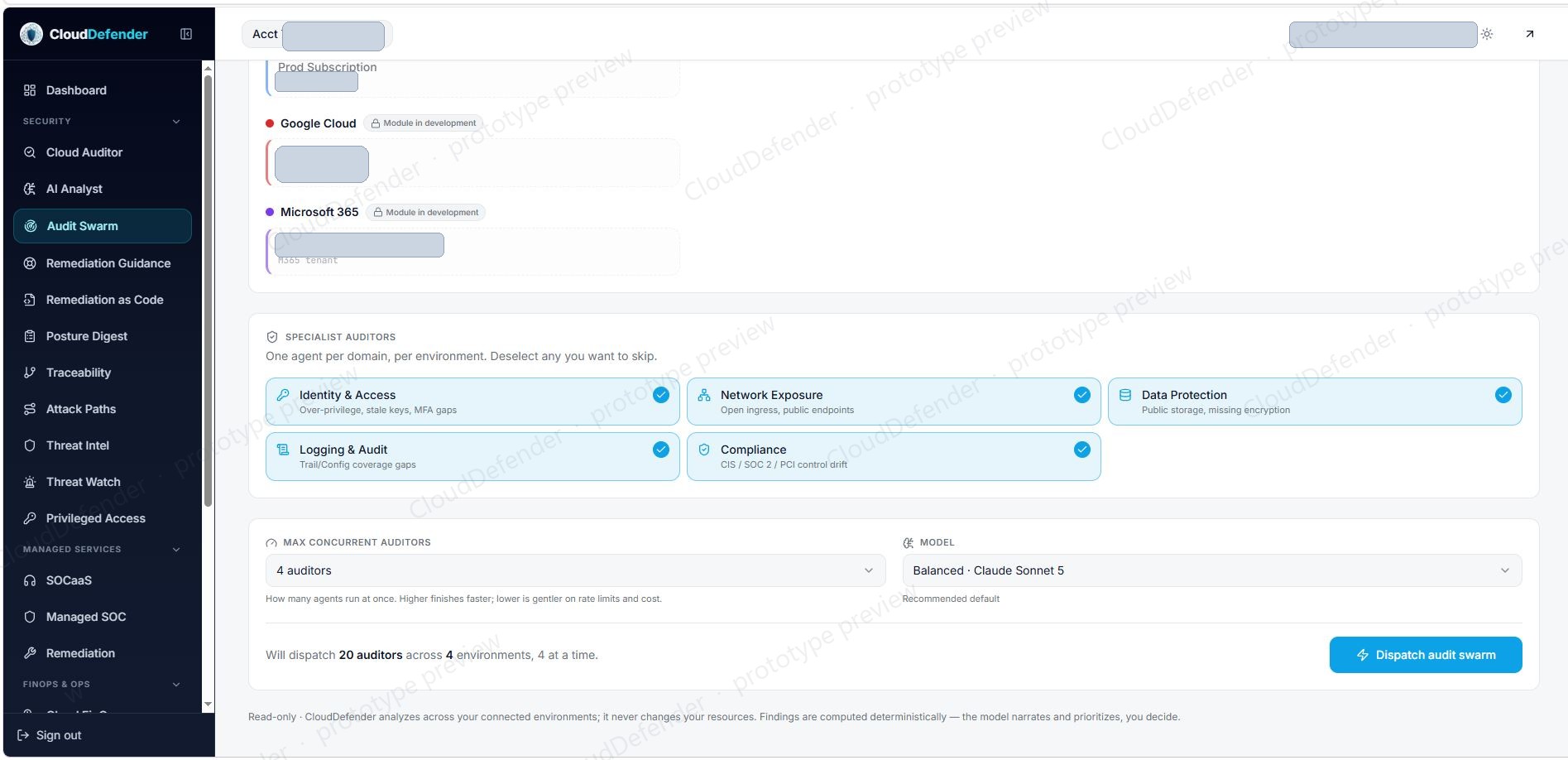The height and width of the screenshot is (760, 1568).
Task: Click the Prod Subscription label
Action: [327, 67]
